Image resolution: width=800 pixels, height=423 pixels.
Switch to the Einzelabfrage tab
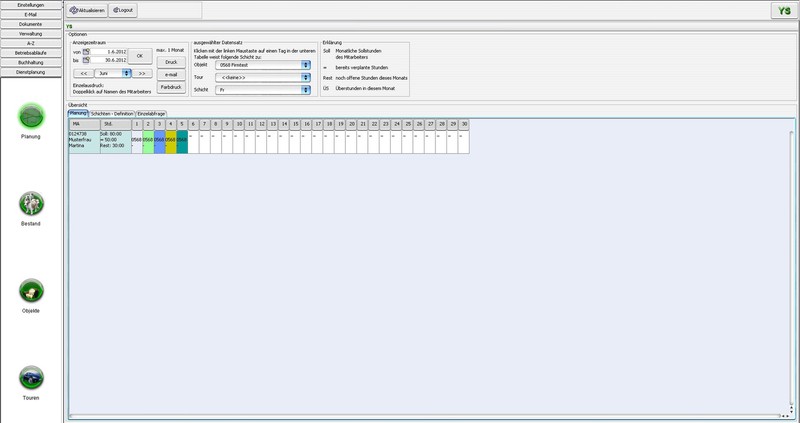[x=151, y=114]
